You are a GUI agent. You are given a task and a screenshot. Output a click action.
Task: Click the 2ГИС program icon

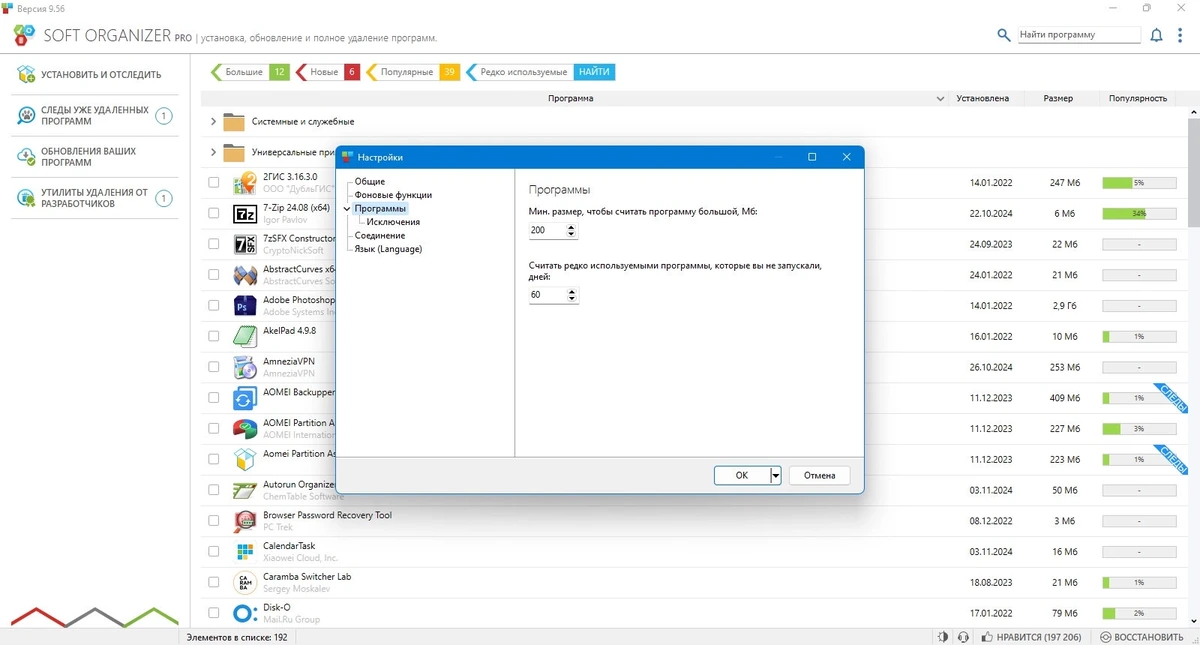coord(245,184)
